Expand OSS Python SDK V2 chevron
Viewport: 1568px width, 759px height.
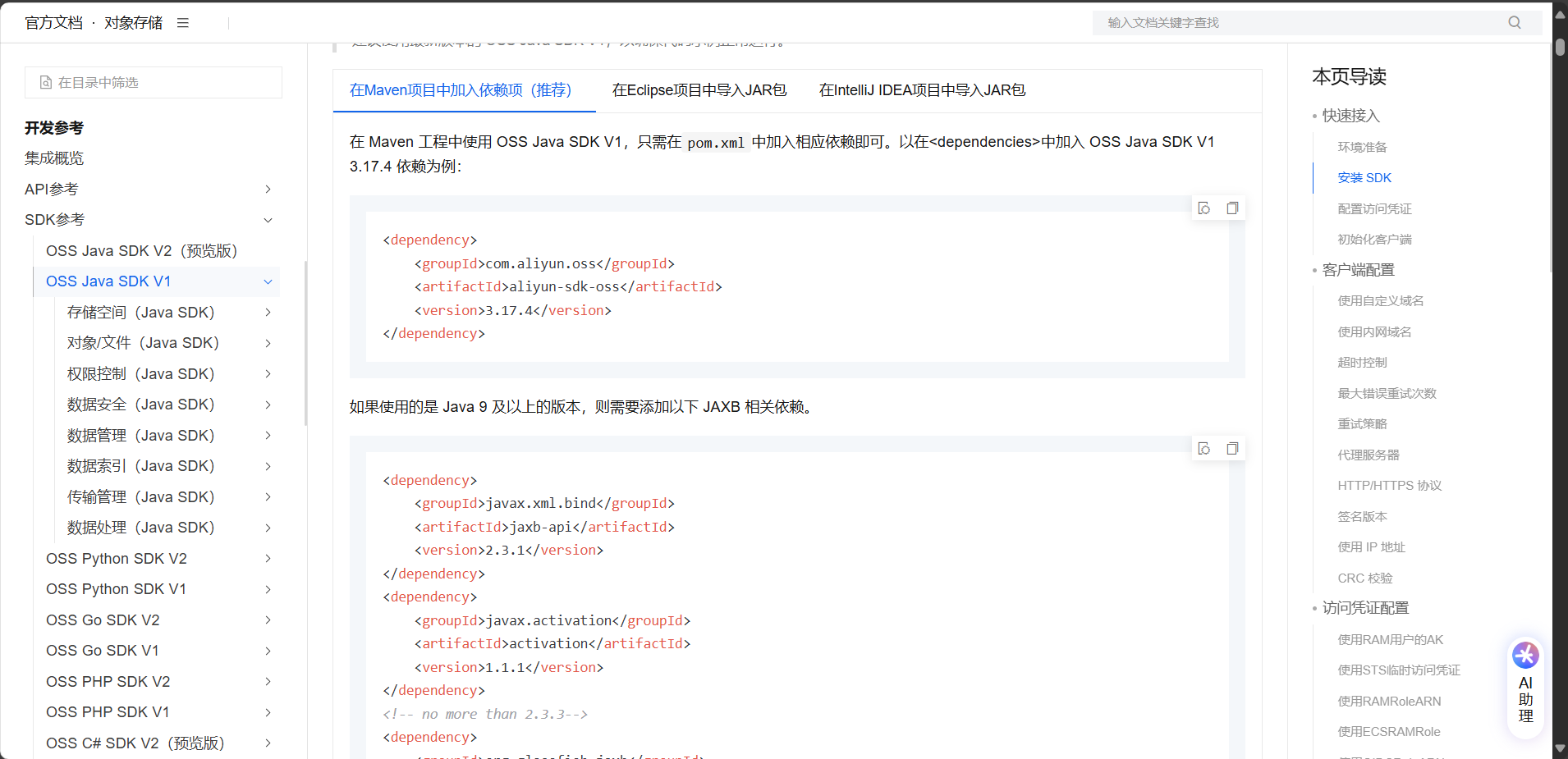click(268, 559)
